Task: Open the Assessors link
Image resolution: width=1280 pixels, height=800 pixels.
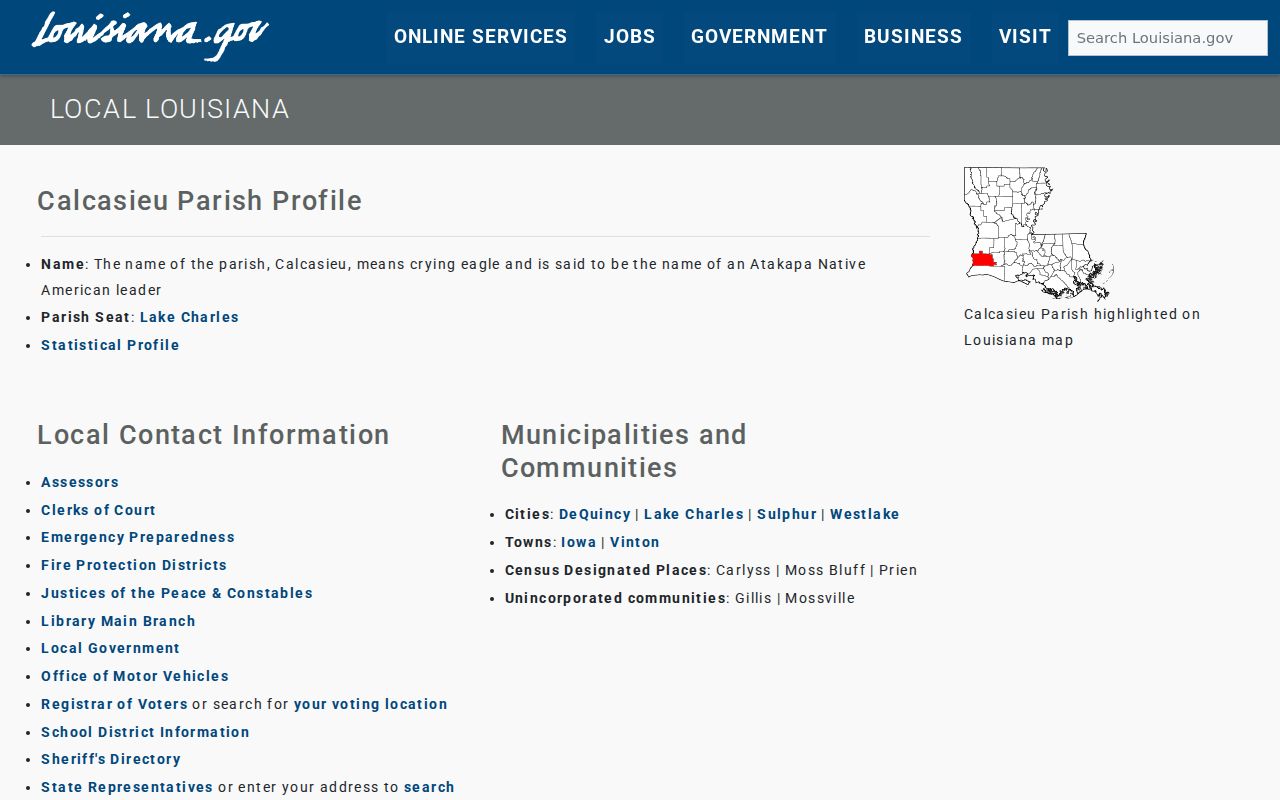Action: 80,482
